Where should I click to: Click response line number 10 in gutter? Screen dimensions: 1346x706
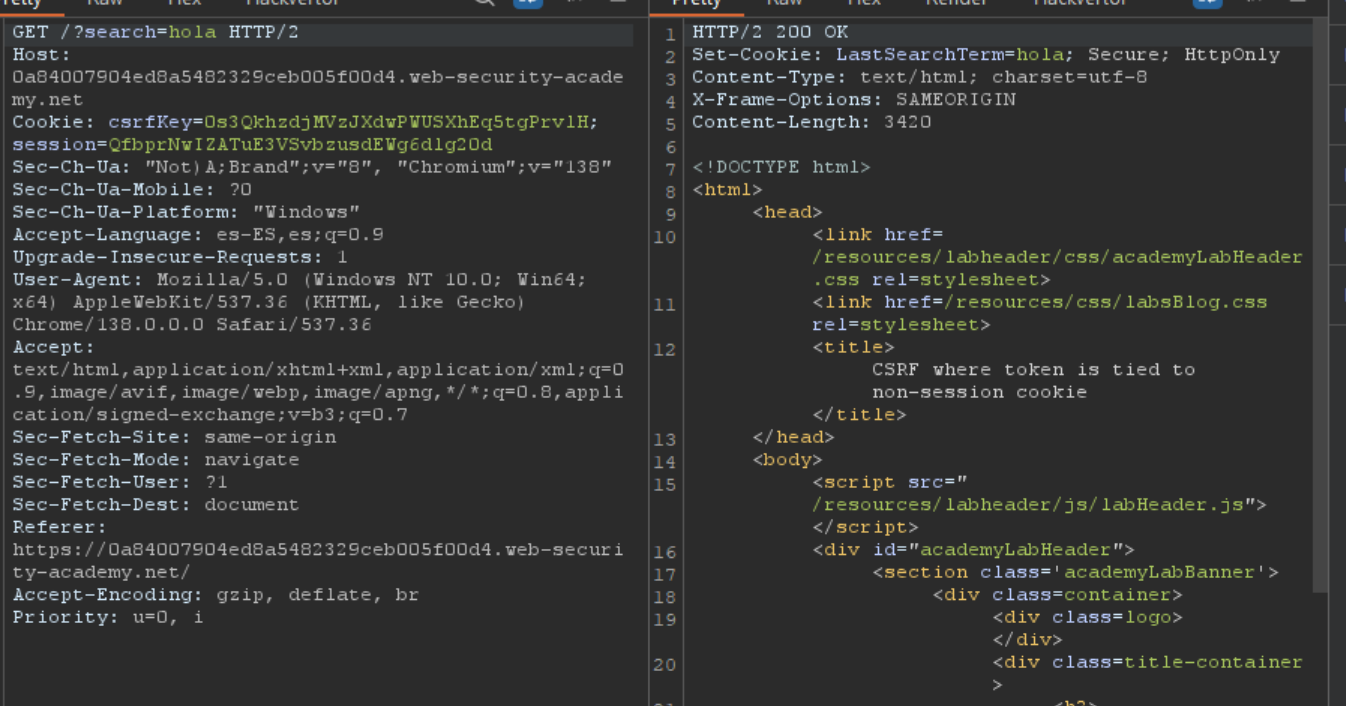(x=665, y=238)
